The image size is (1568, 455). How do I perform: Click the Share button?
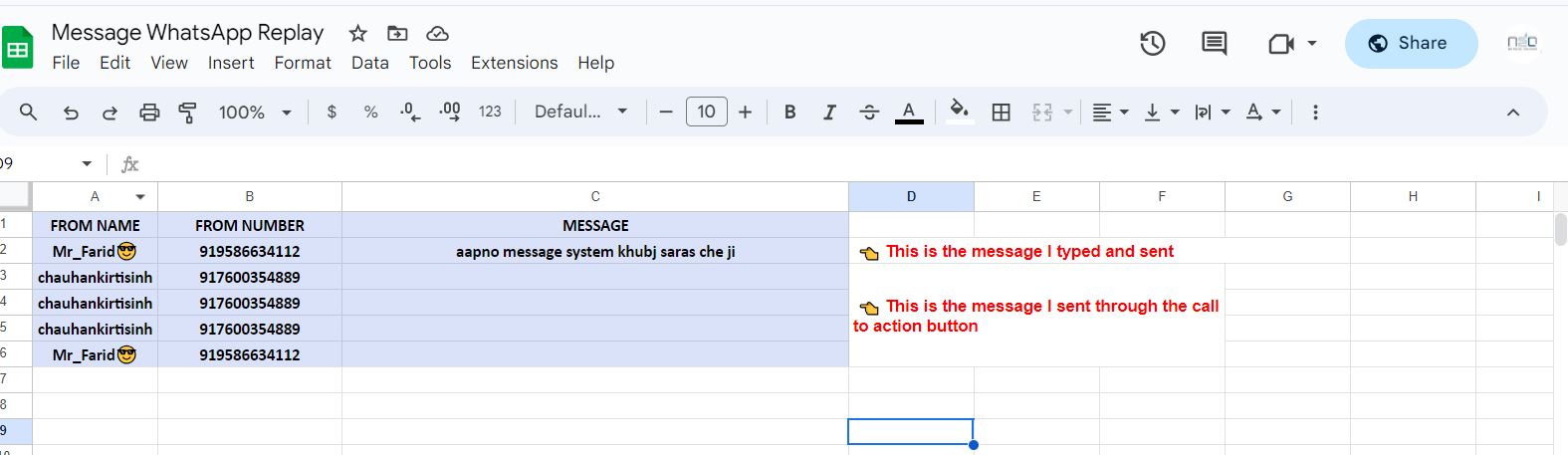click(x=1411, y=43)
